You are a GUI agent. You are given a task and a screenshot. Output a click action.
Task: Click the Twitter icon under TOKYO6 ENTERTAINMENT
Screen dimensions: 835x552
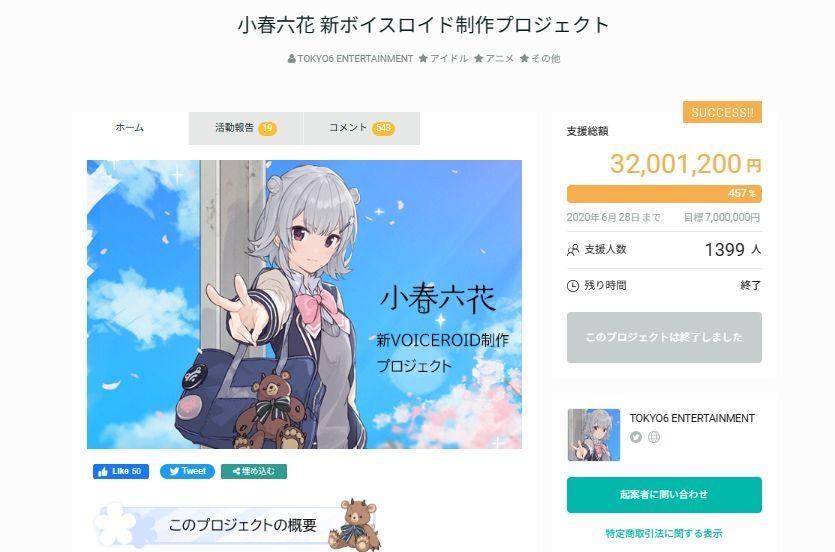pyautogui.click(x=635, y=437)
